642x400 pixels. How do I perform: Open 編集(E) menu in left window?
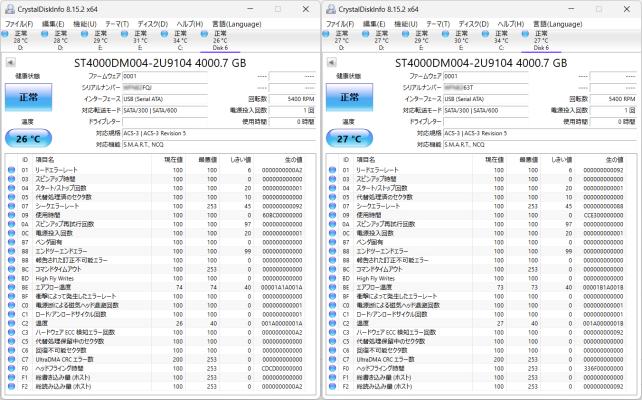pos(53,24)
